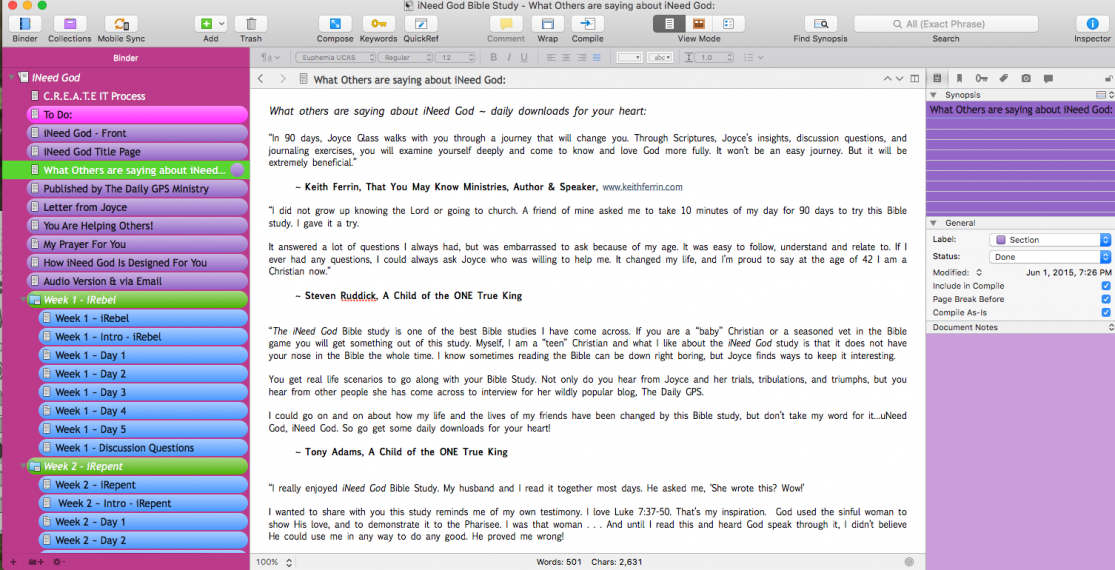1115x570 pixels.
Task: Open the Label dropdown showing Section
Action: pos(1050,240)
